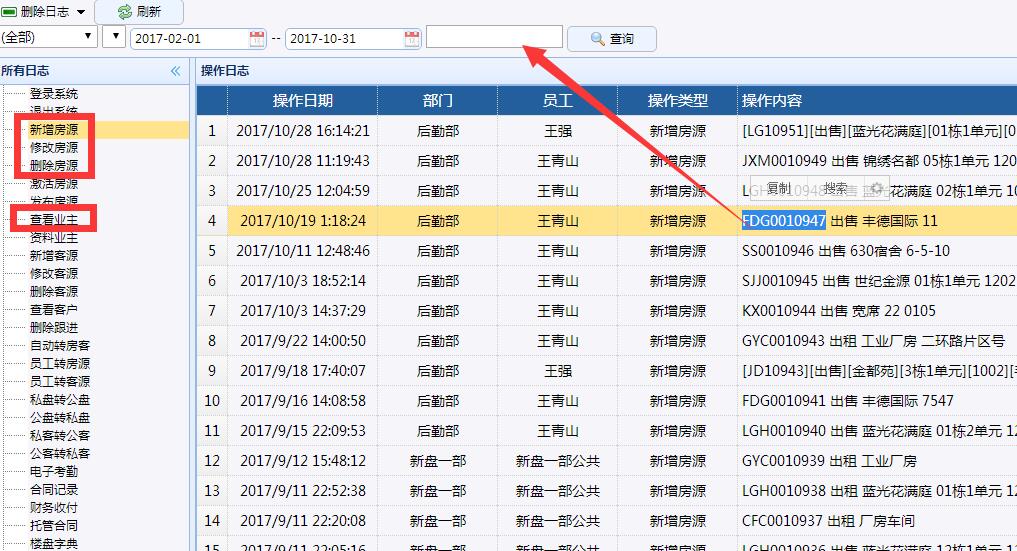The height and width of the screenshot is (551, 1017).
Task: Open calendar picker for start date 2017-02-01
Action: (x=257, y=39)
